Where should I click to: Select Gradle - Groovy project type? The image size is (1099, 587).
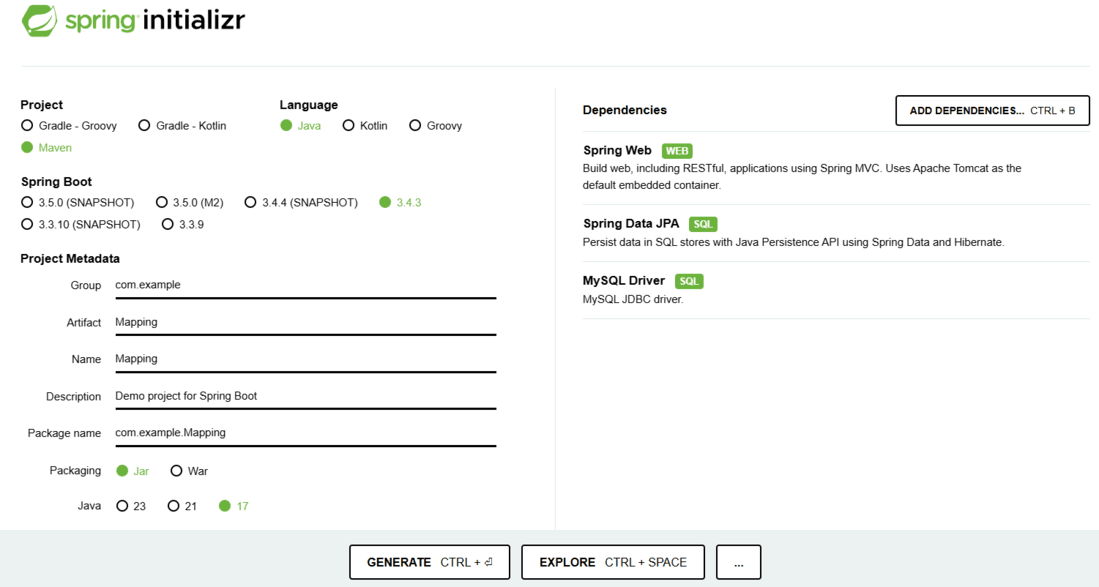click(69, 125)
